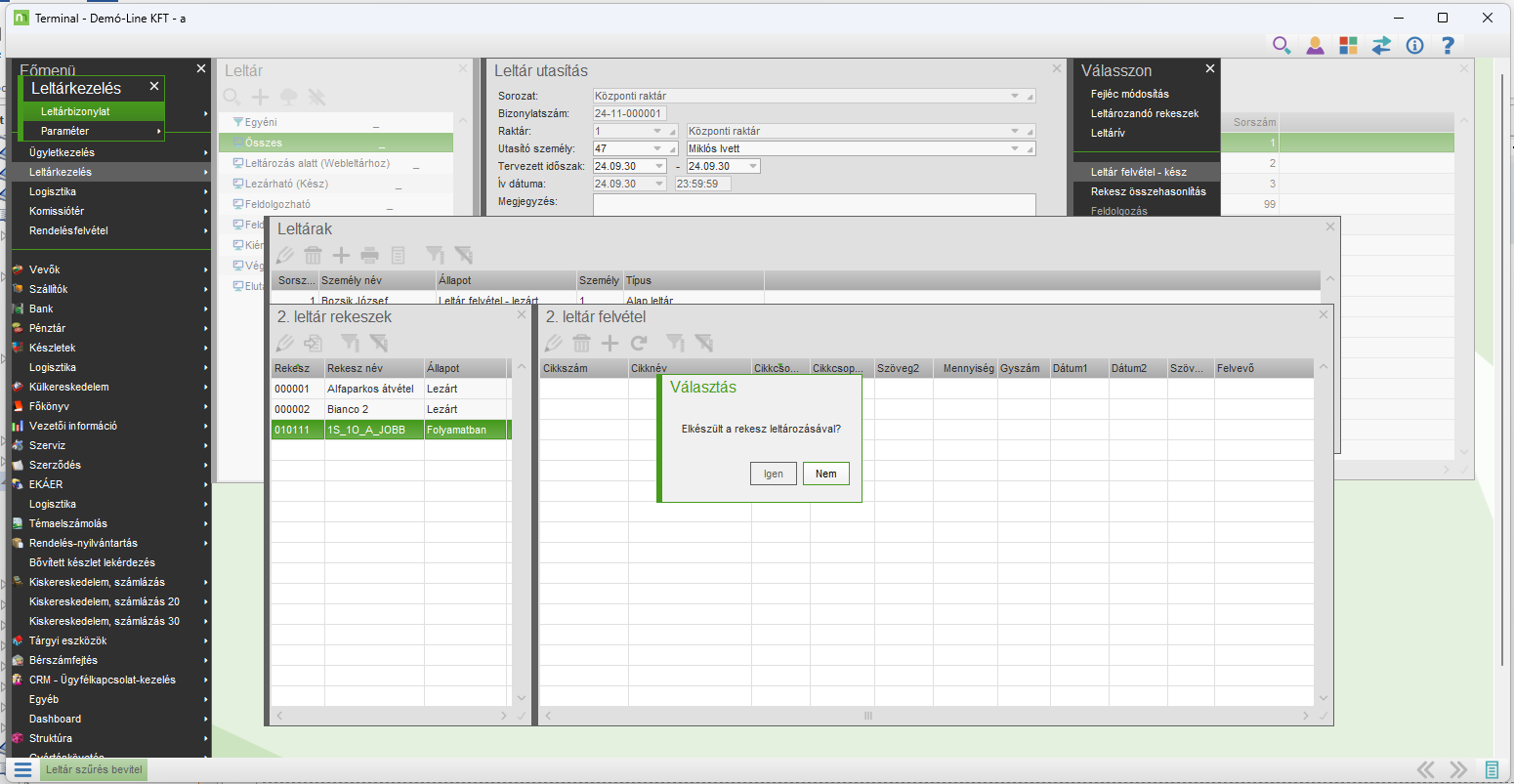Open Tervezett időszak start date dropdown
The width and height of the screenshot is (1514, 784).
tap(658, 166)
